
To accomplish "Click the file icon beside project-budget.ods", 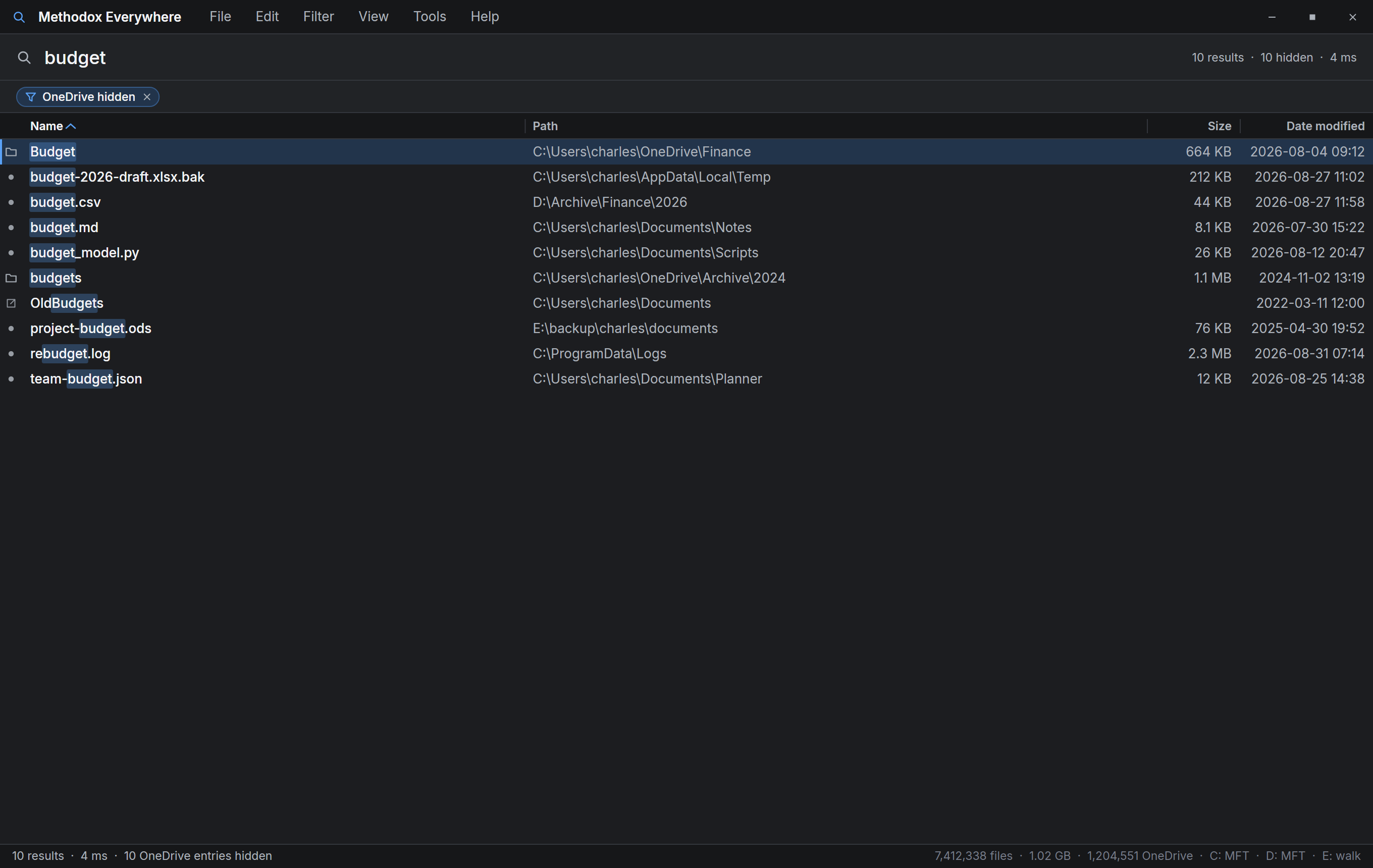I will (11, 329).
